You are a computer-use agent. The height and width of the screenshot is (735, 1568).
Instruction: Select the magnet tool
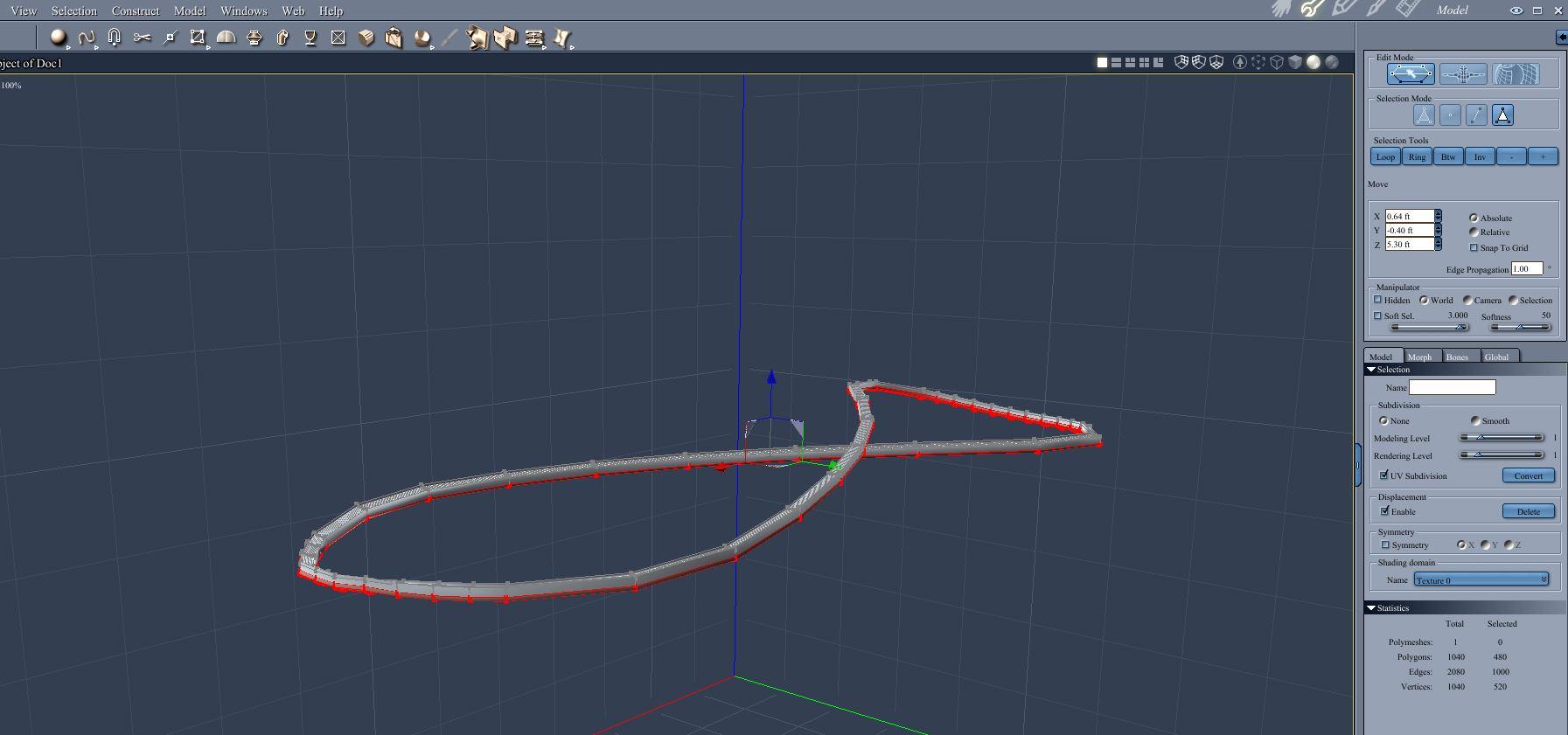(x=114, y=38)
